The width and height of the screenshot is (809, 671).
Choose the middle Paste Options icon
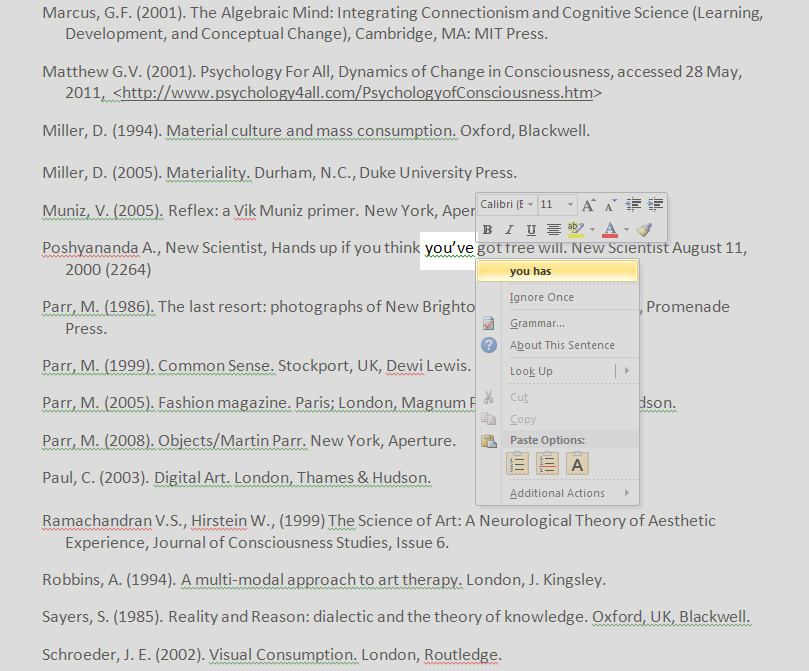coord(547,464)
